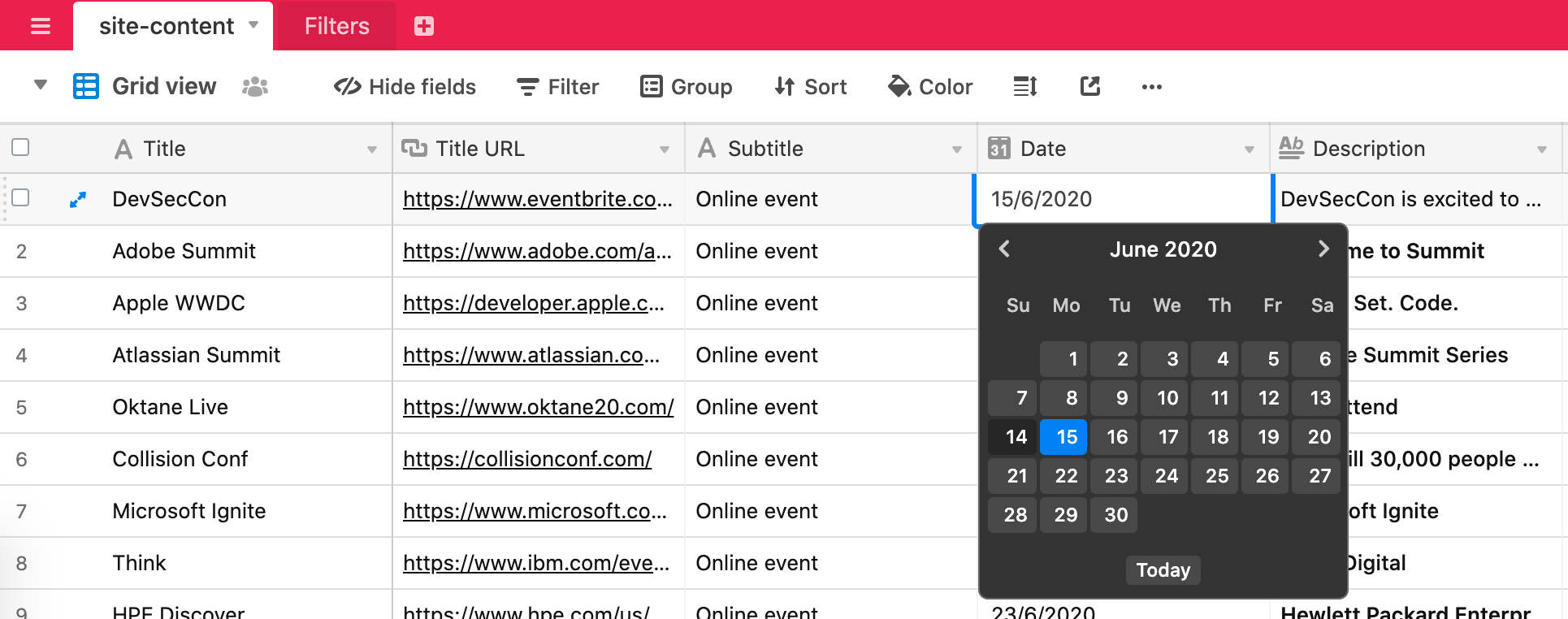Image resolution: width=1568 pixels, height=619 pixels.
Task: Open the Title URL column dropdown
Action: [x=665, y=149]
